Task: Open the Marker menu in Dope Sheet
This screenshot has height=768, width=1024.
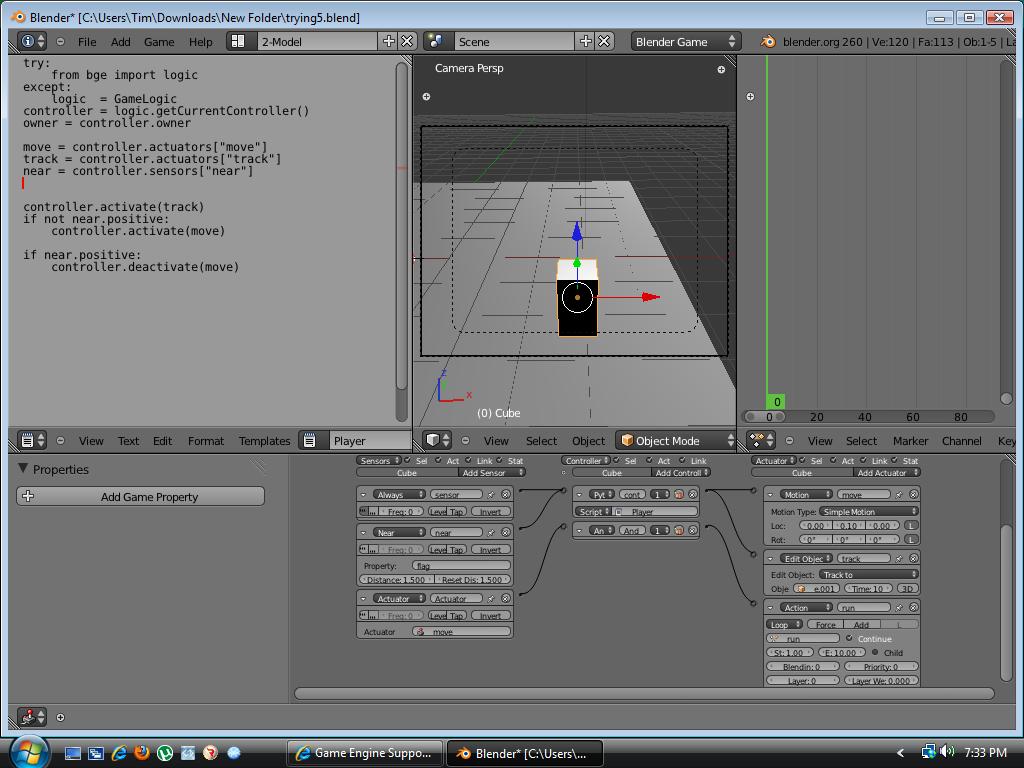Action: [x=910, y=441]
